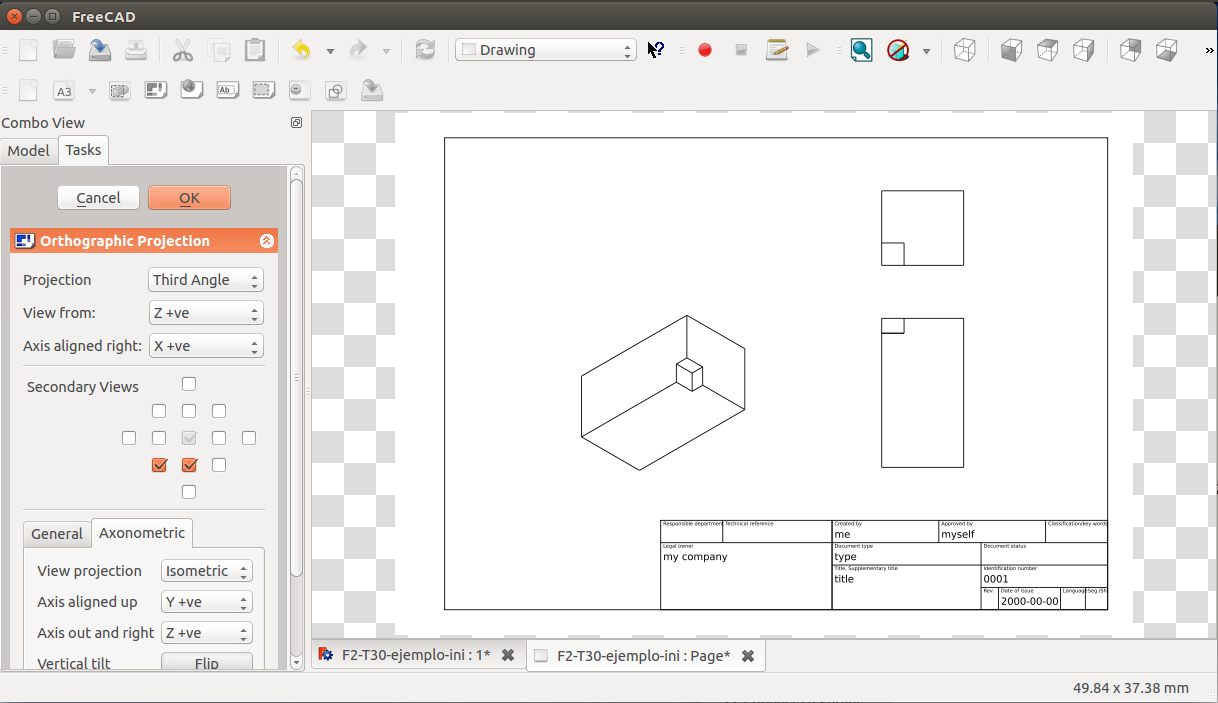Enable the topmost Secondary Views checkbox
Image resolution: width=1218 pixels, height=703 pixels.
pos(189,384)
